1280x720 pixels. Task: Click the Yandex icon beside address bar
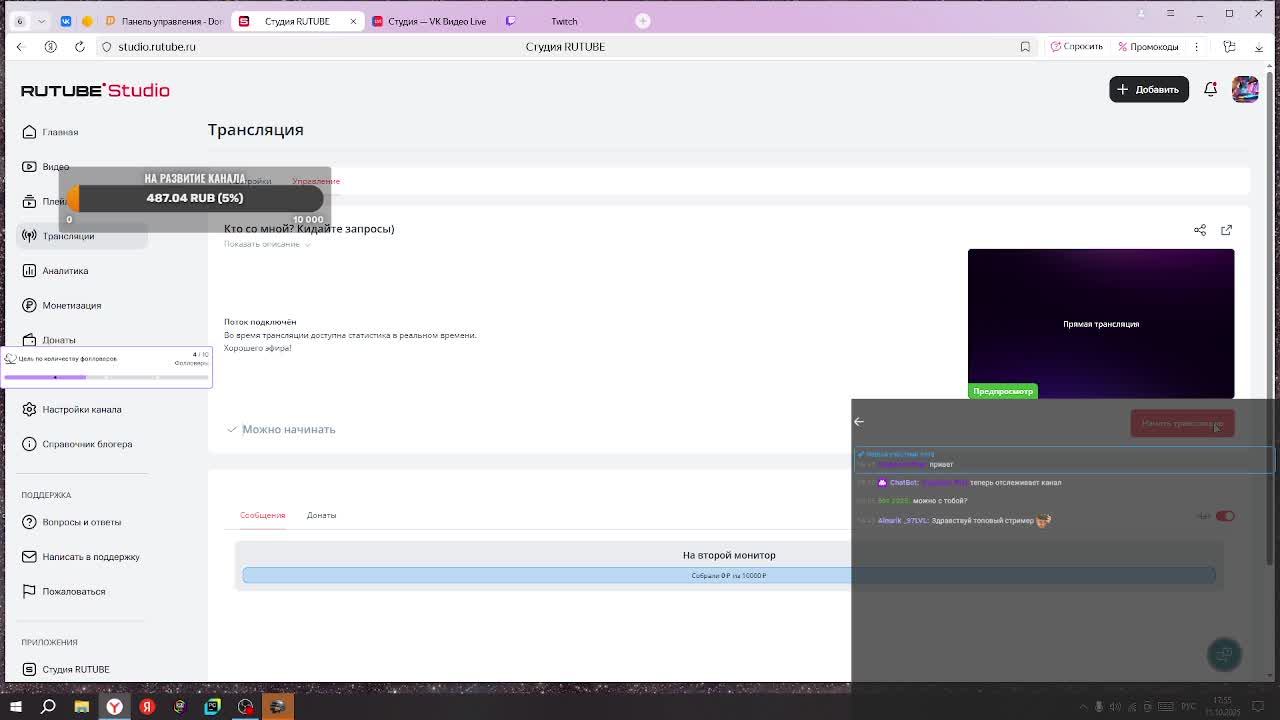[x=50, y=46]
